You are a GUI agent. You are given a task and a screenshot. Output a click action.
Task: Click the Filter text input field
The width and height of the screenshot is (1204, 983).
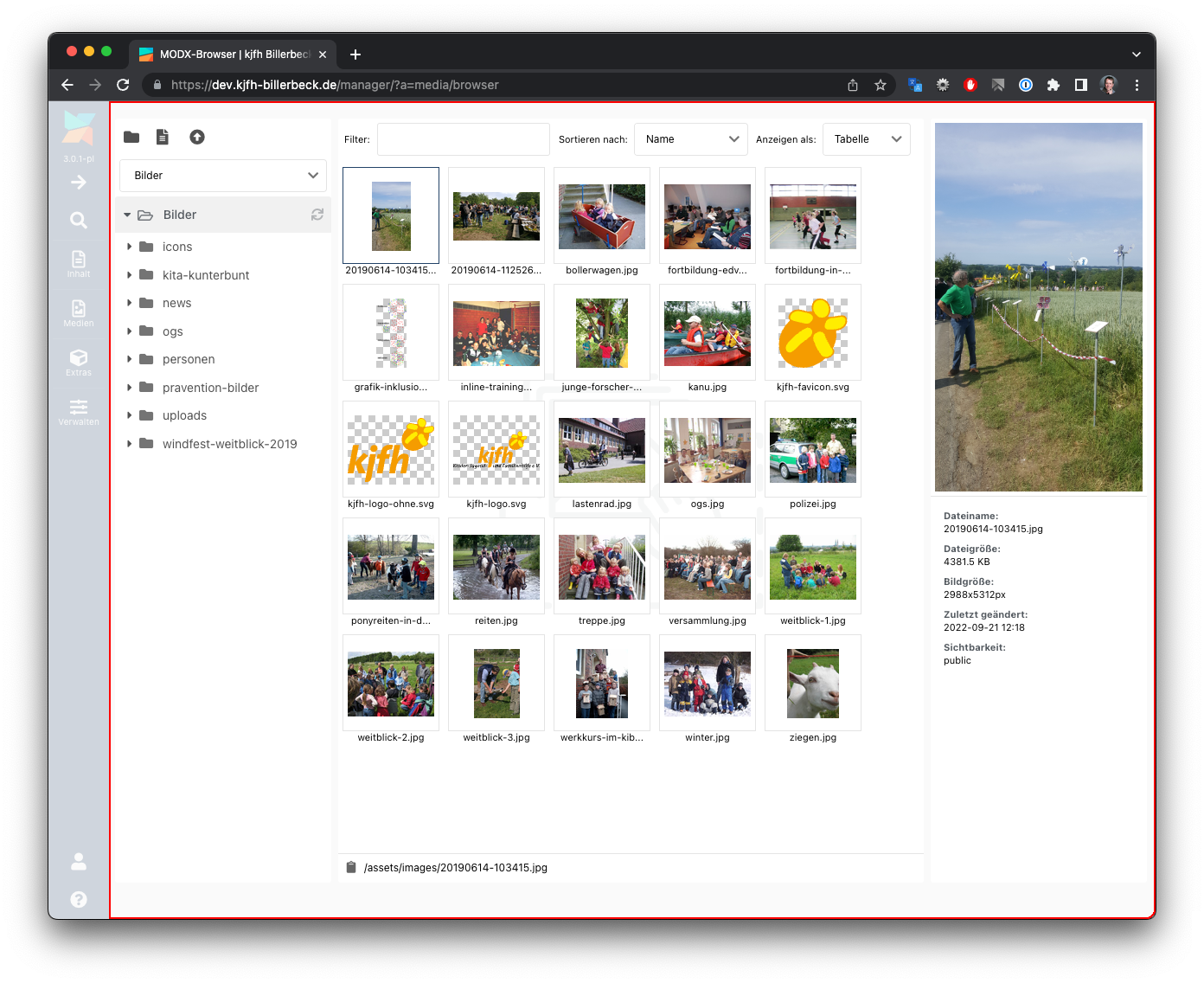pyautogui.click(x=463, y=139)
